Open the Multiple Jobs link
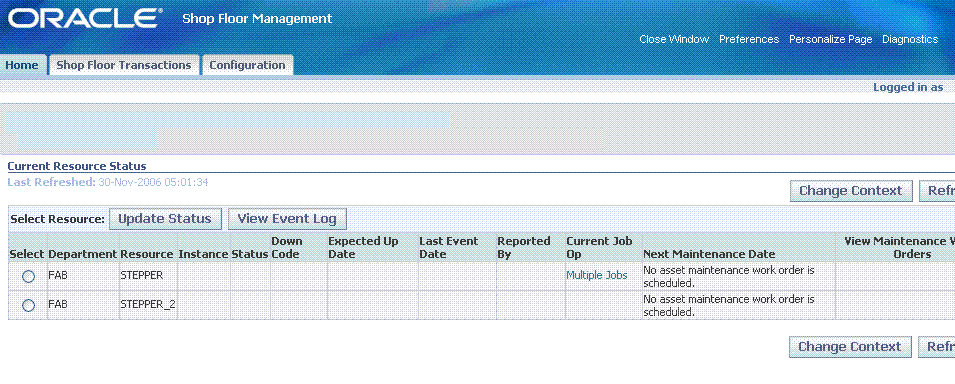955x384 pixels. tap(596, 276)
